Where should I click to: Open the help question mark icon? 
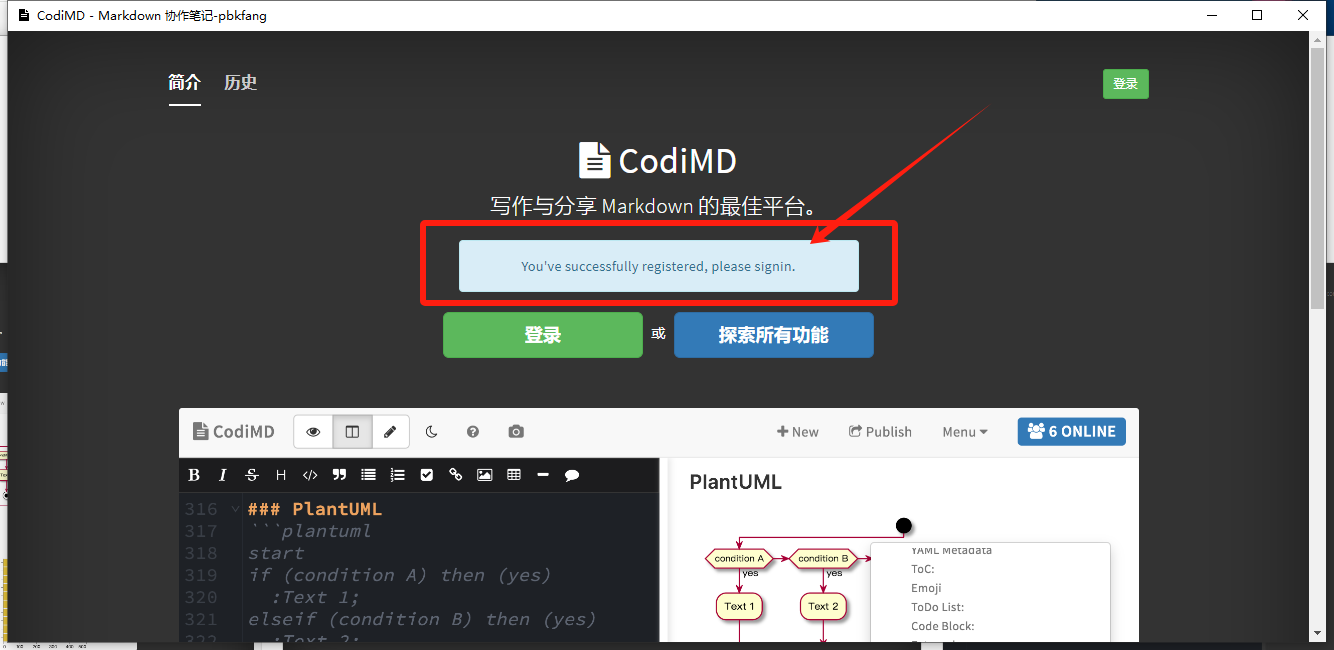(473, 432)
